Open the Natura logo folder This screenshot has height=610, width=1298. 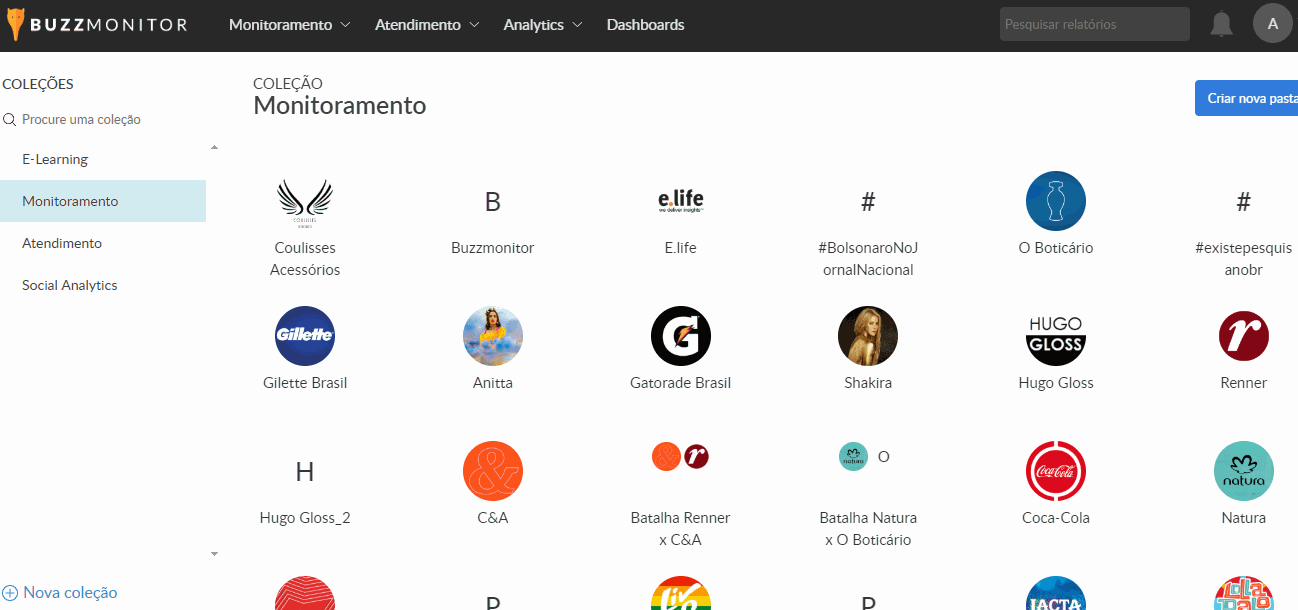click(1243, 471)
